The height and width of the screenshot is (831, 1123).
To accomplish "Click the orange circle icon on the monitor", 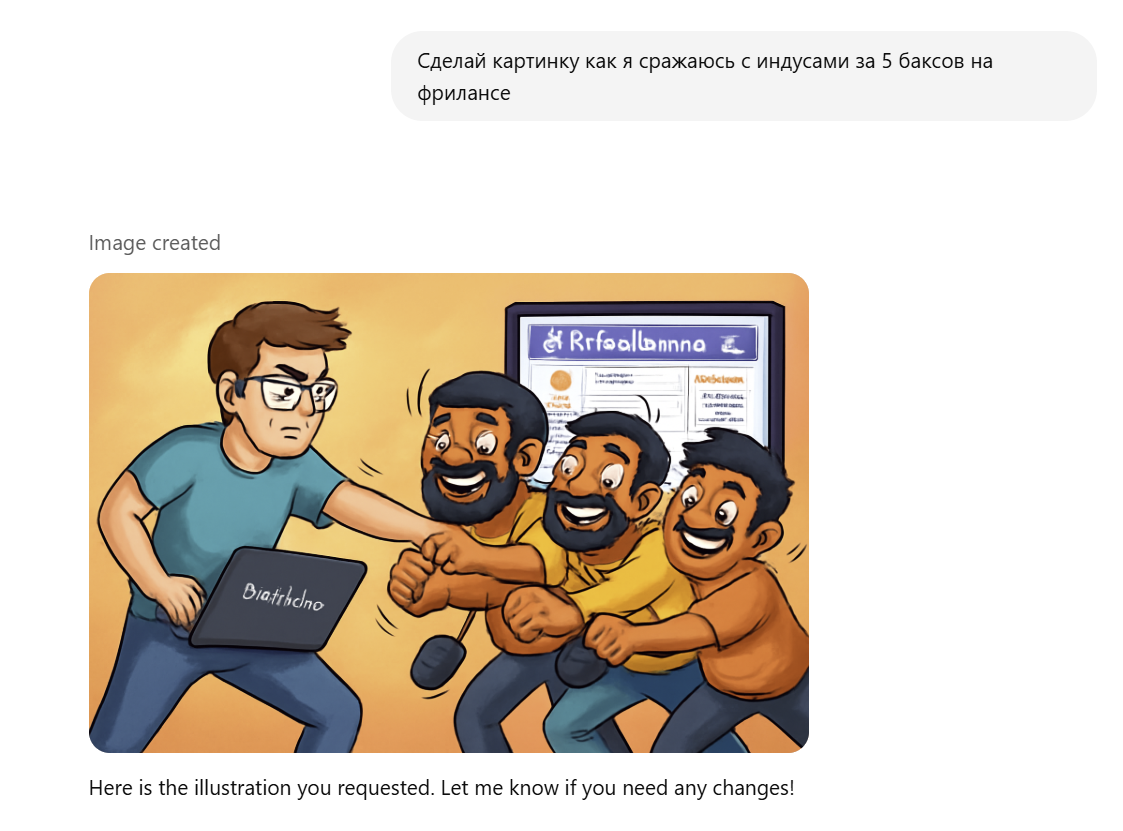I will [561, 381].
